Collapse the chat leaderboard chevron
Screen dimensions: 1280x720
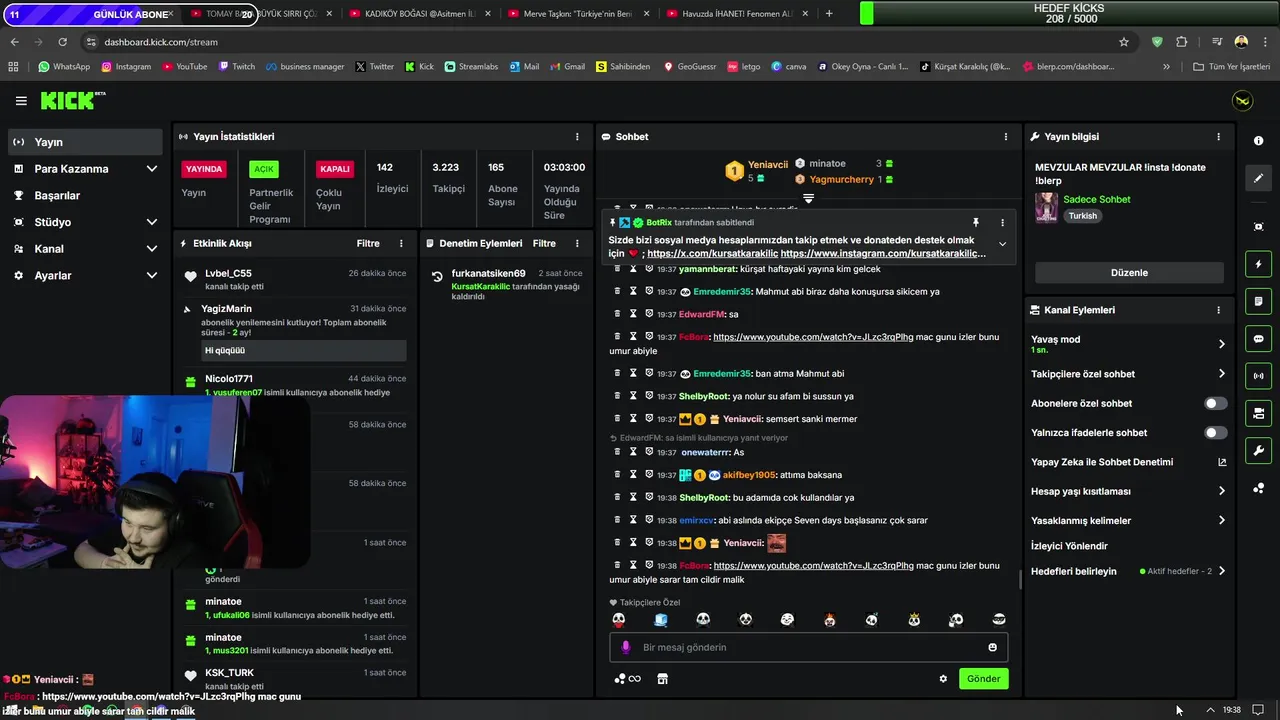(x=808, y=198)
